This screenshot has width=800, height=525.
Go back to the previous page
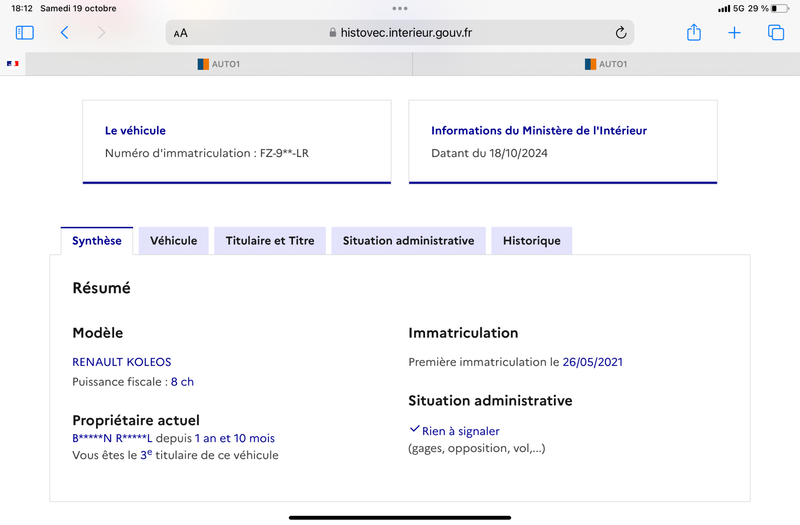(64, 33)
